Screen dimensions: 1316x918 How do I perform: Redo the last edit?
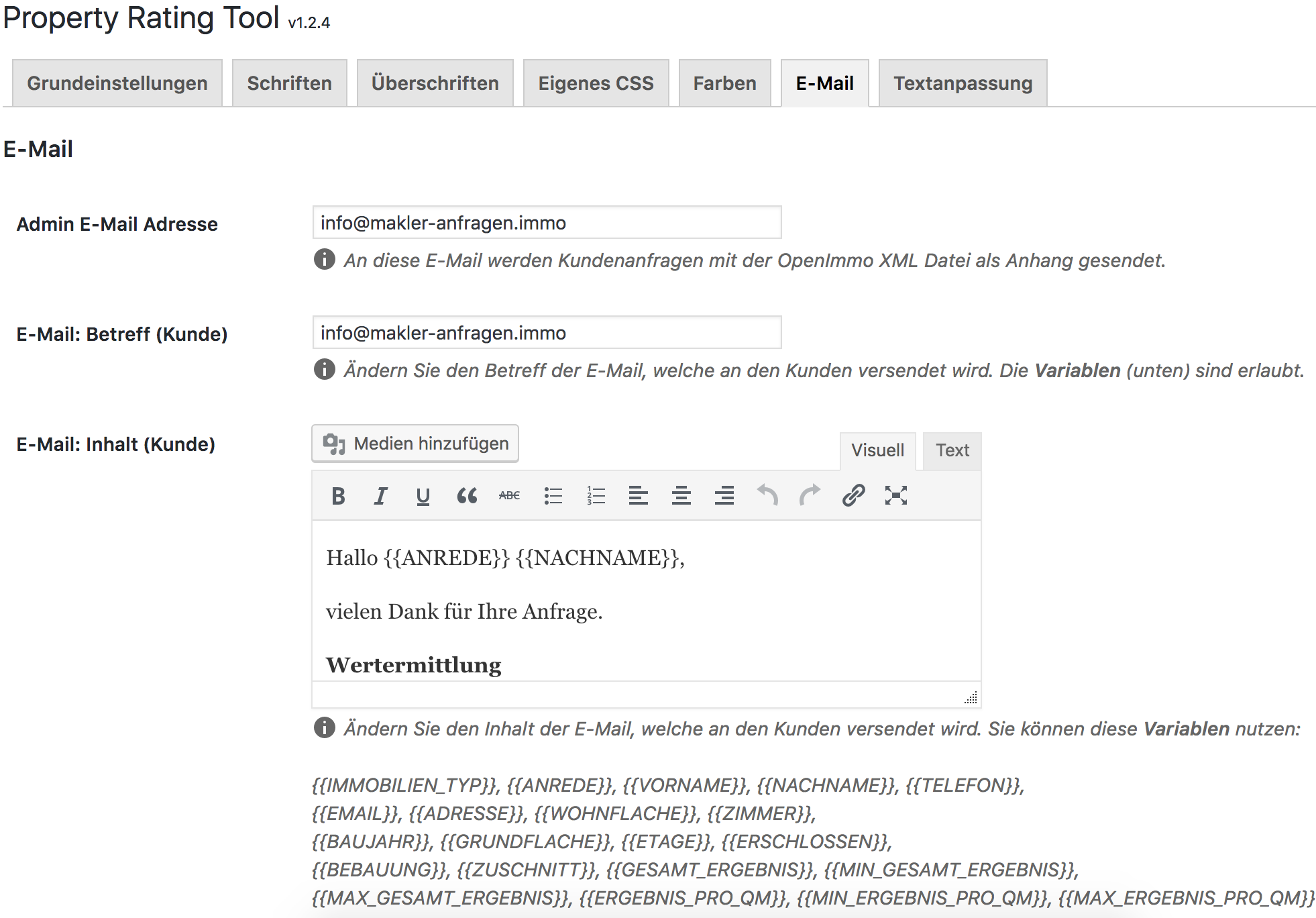point(810,496)
